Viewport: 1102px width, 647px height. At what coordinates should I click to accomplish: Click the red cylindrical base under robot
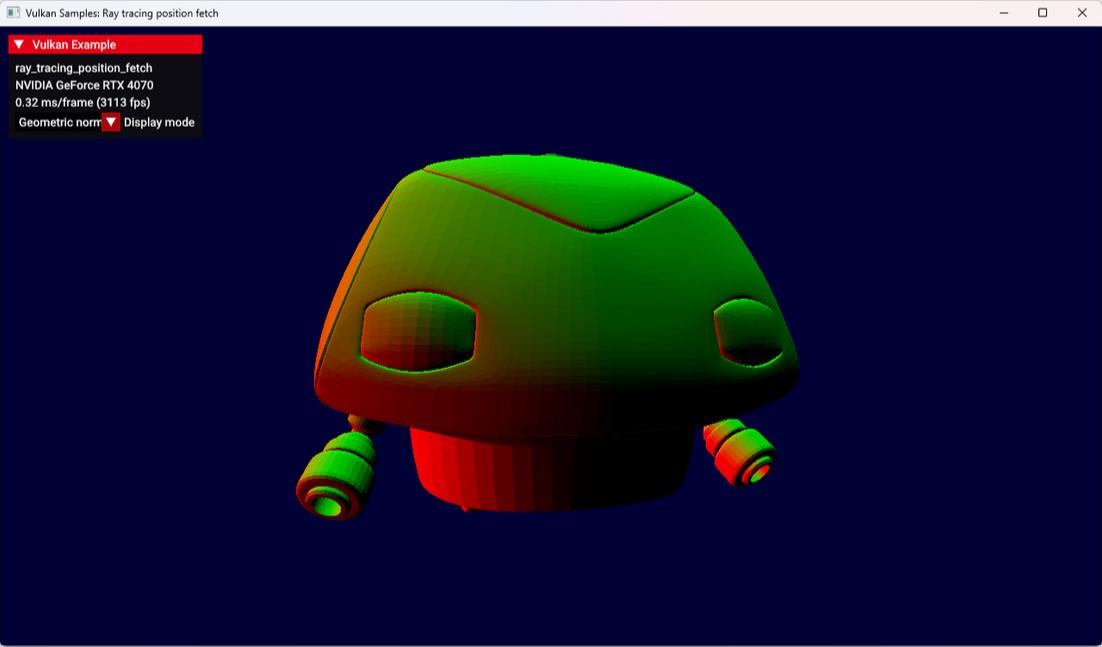(x=550, y=470)
